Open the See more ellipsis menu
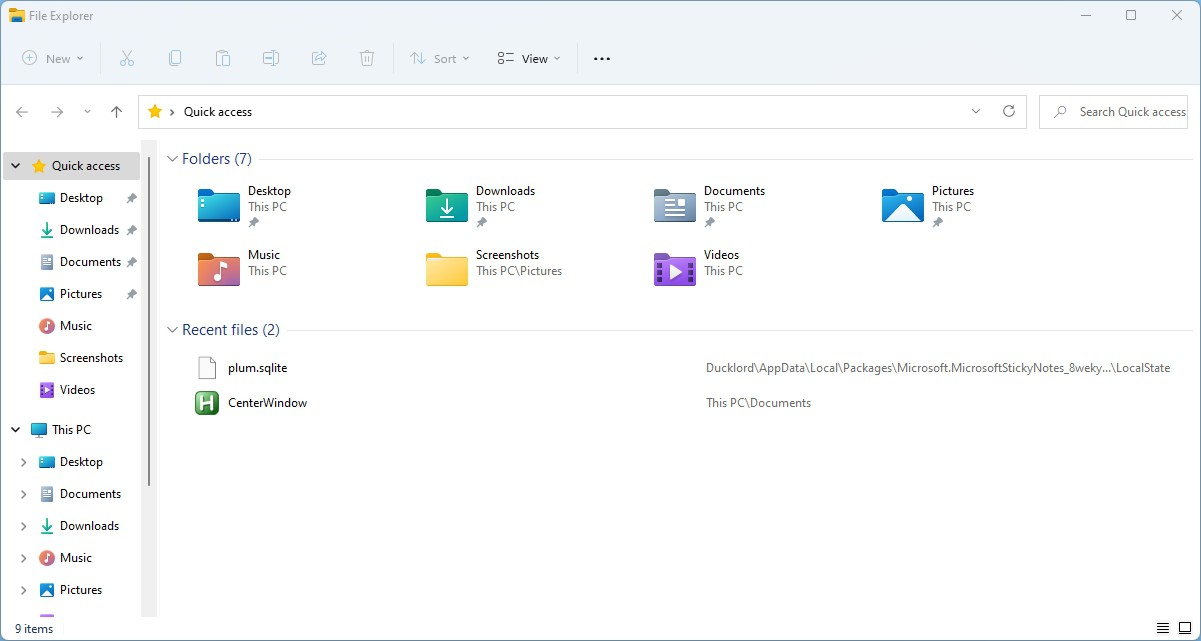 602,59
